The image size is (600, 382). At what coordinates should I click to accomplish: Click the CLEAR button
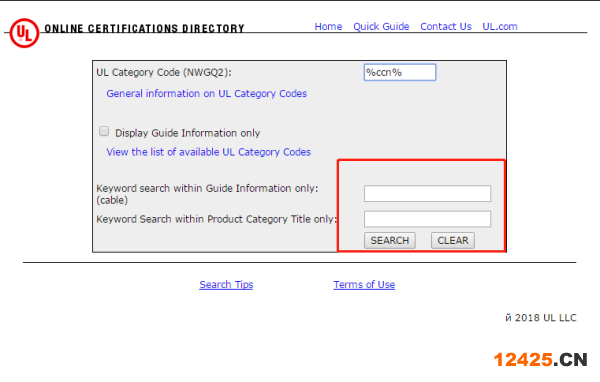click(x=453, y=240)
